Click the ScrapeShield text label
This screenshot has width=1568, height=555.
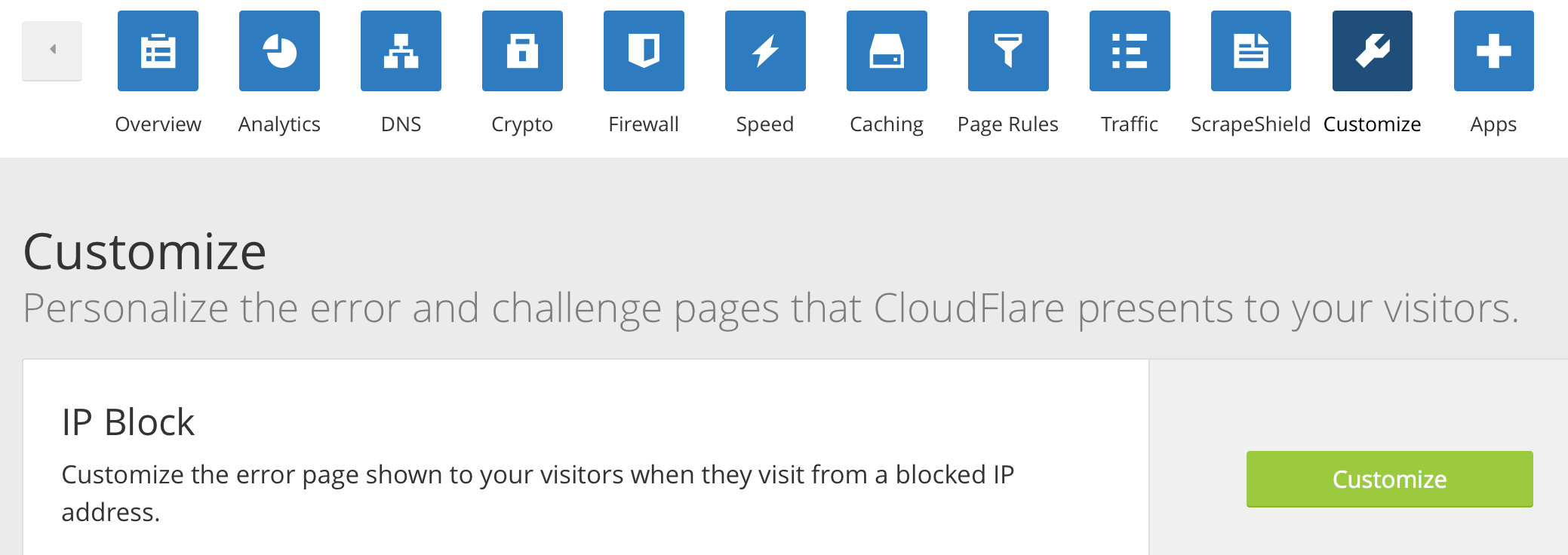1250,124
